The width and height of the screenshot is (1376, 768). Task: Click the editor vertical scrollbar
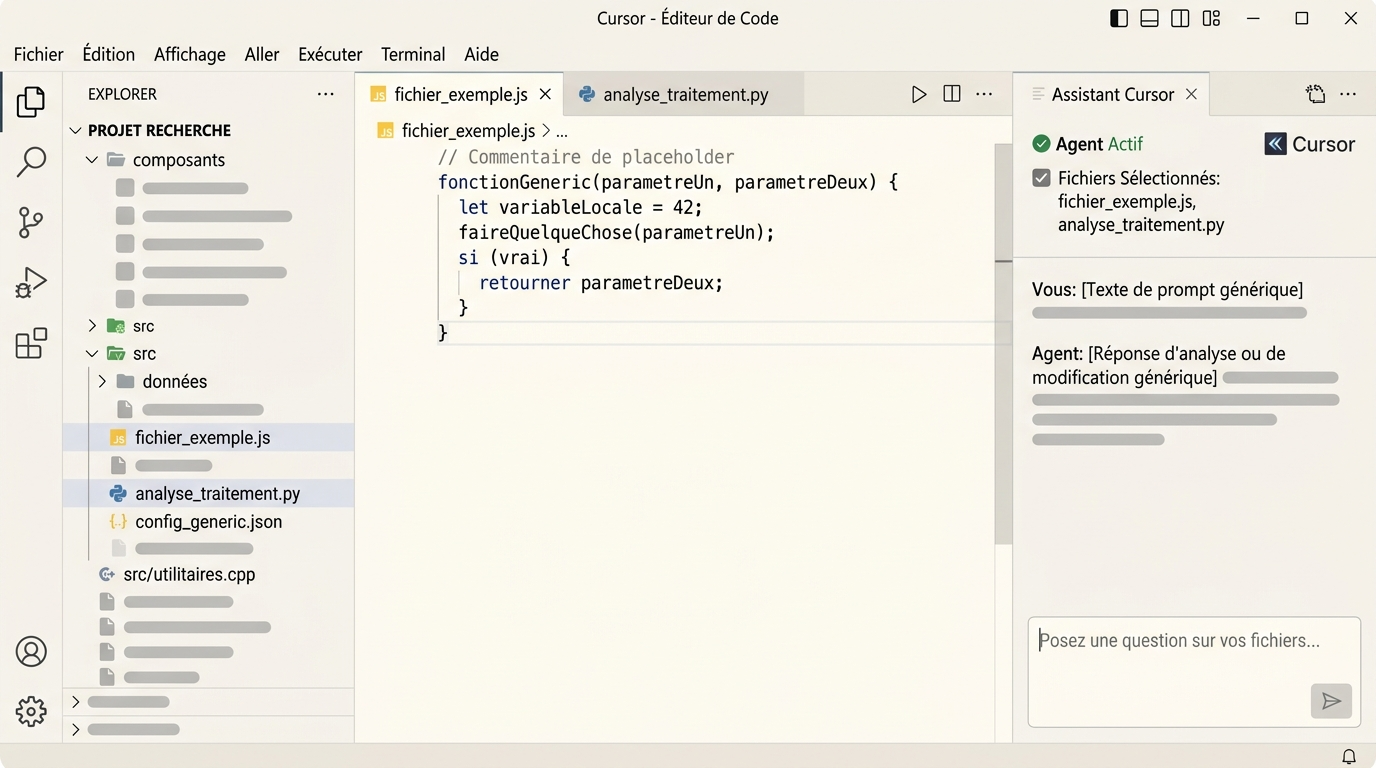tap(1003, 343)
